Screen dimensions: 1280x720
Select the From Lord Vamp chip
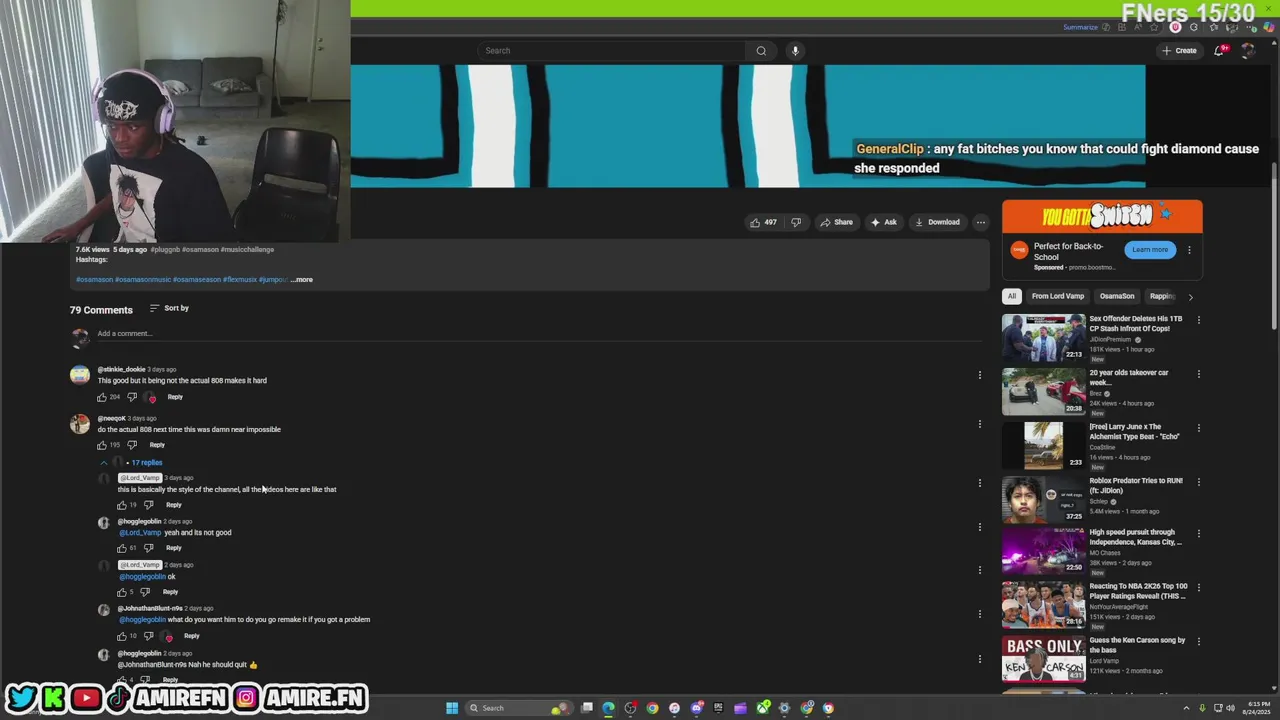pos(1058,297)
